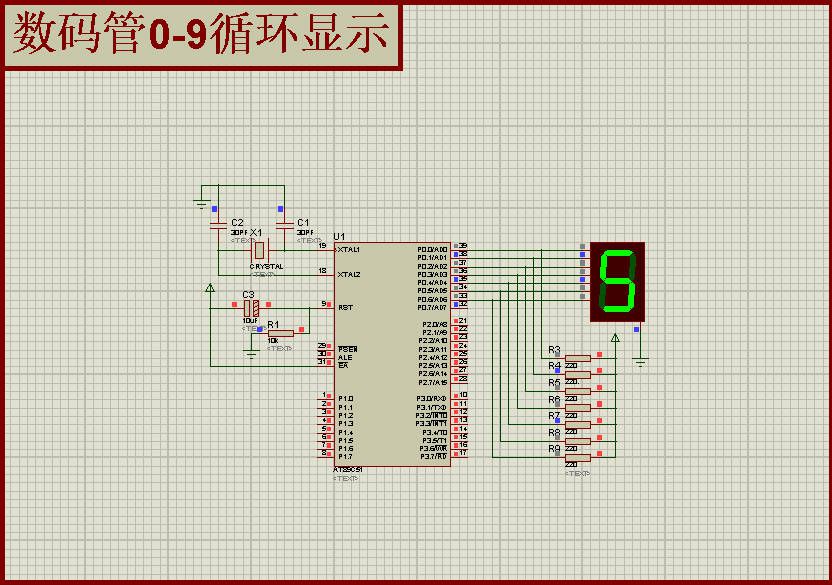This screenshot has height=585, width=832.
Task: Select electrolytic capacitor C3 symbol
Action: [x=251, y=308]
